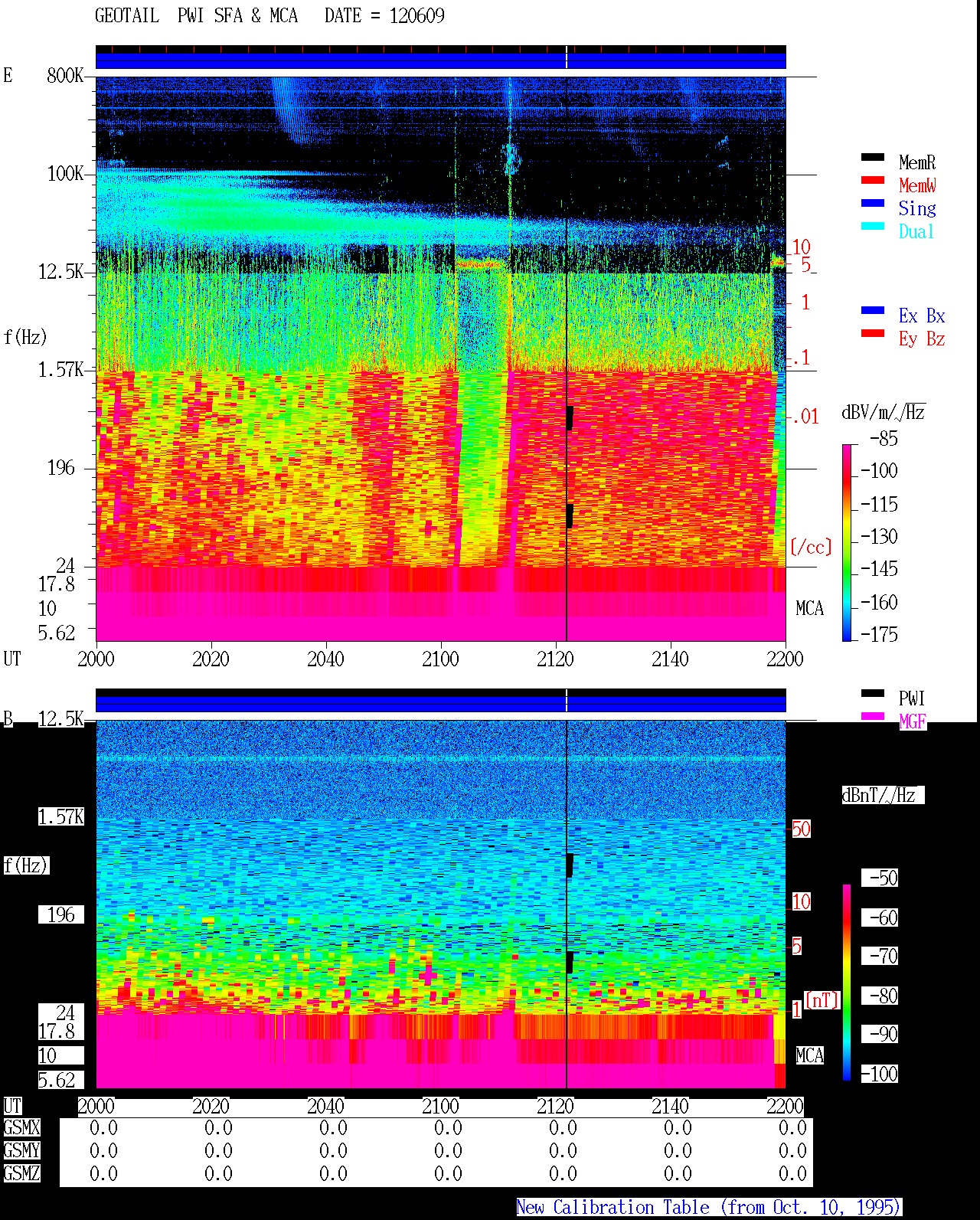Click the dBV/m/√Hz electric field color scale bar
Image resolution: width=980 pixels, height=1220 pixels.
coord(847,542)
